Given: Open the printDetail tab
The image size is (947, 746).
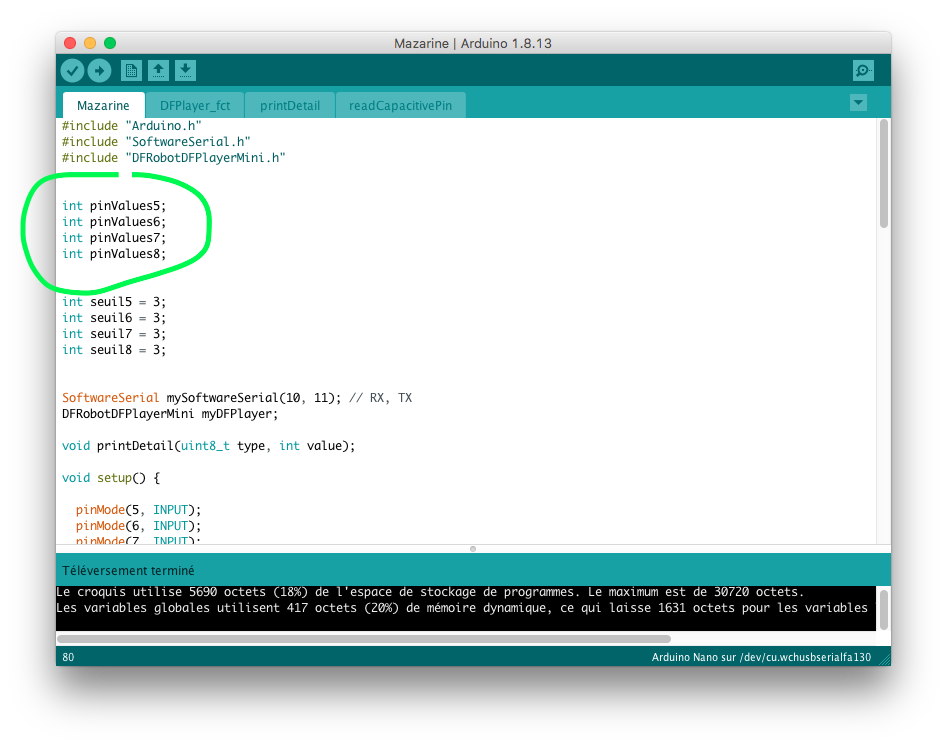Looking at the screenshot, I should pos(290,105).
